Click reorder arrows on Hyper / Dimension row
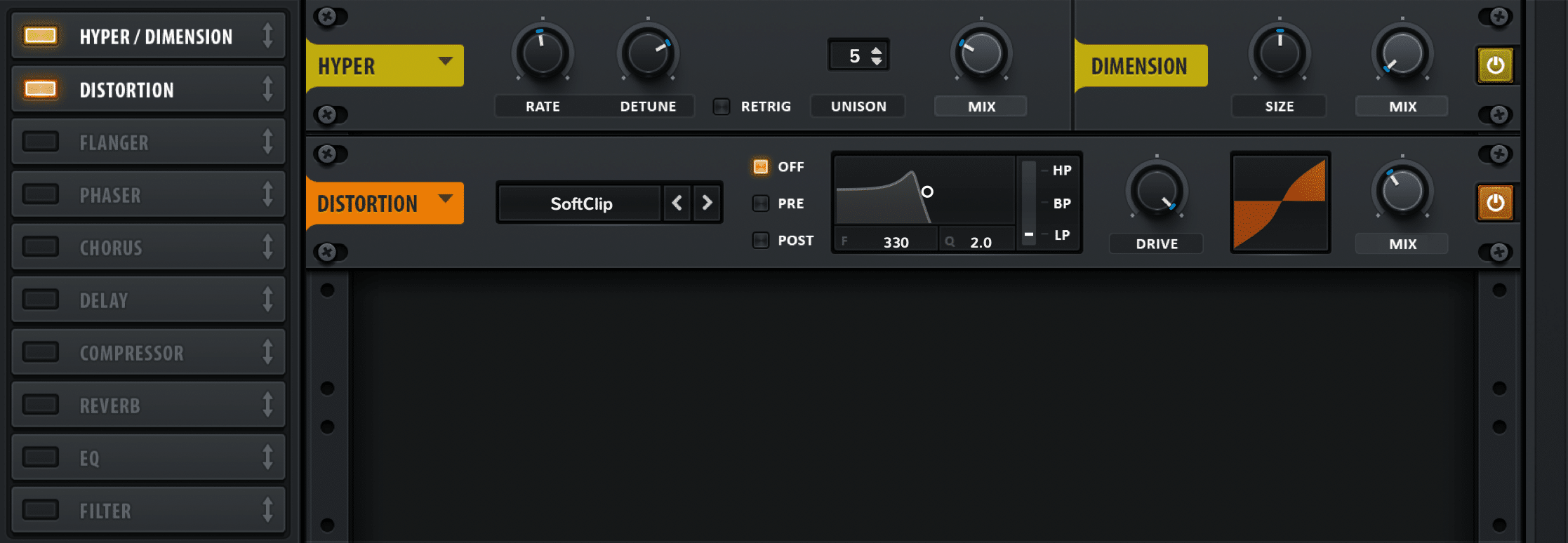 point(267,36)
